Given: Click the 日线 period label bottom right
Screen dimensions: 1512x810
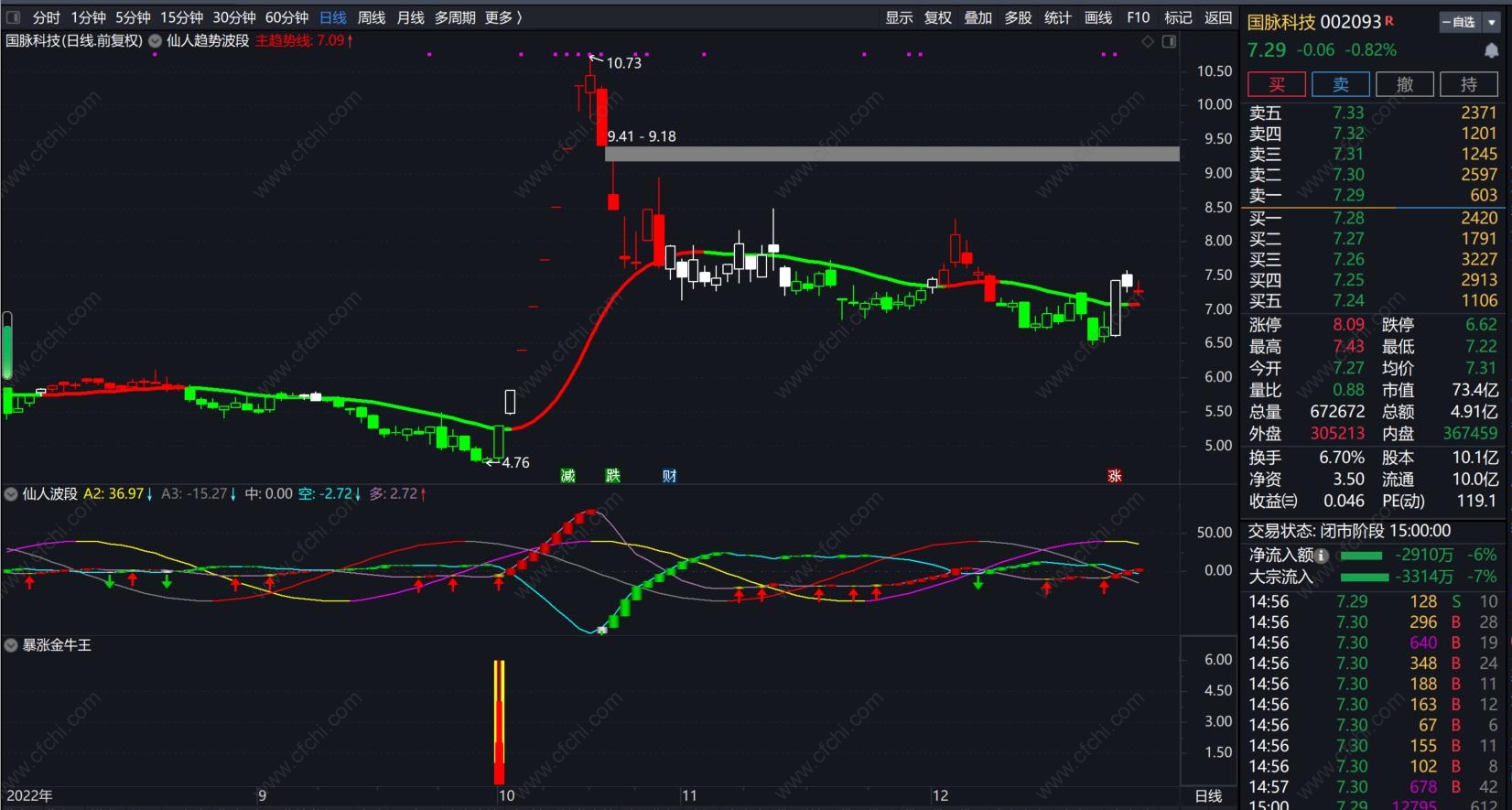Looking at the screenshot, I should click(x=1208, y=795).
